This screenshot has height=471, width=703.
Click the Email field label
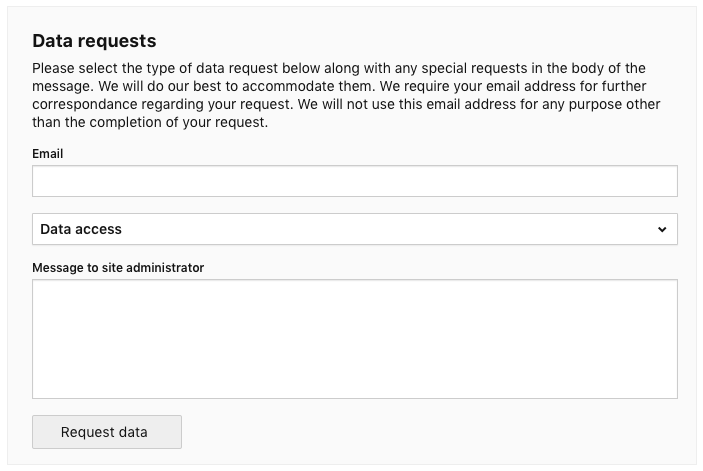(x=48, y=154)
